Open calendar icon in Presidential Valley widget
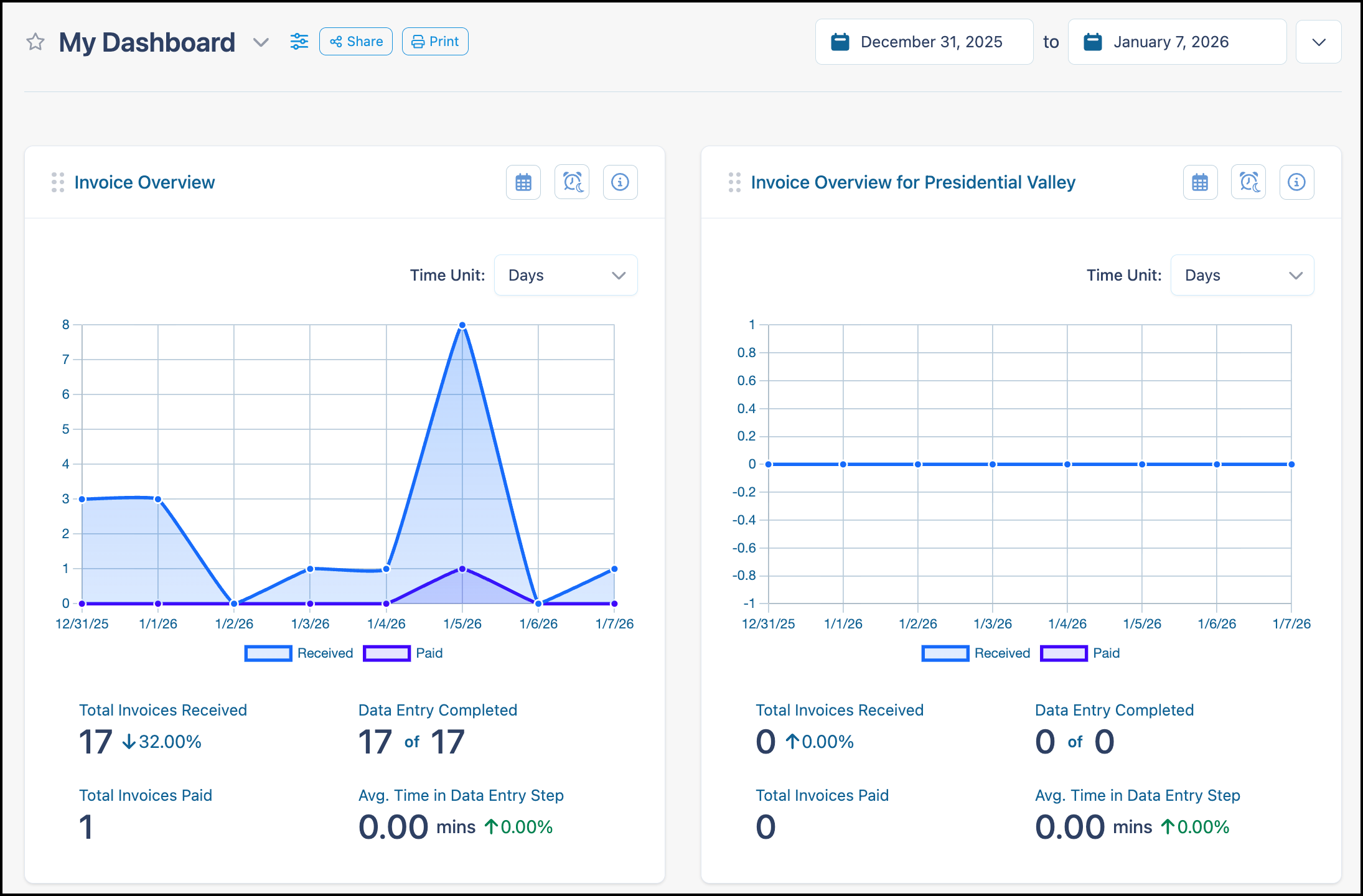1363x896 pixels. (1201, 182)
